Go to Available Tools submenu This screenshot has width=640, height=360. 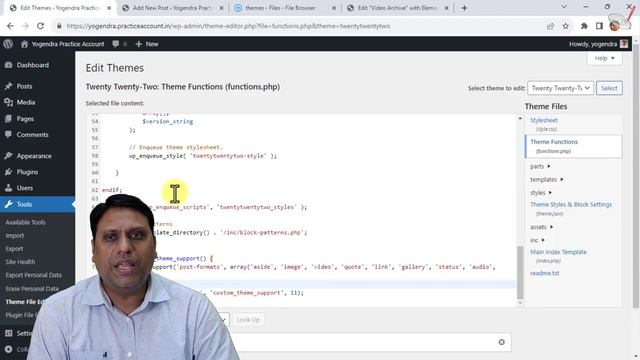[x=25, y=222]
